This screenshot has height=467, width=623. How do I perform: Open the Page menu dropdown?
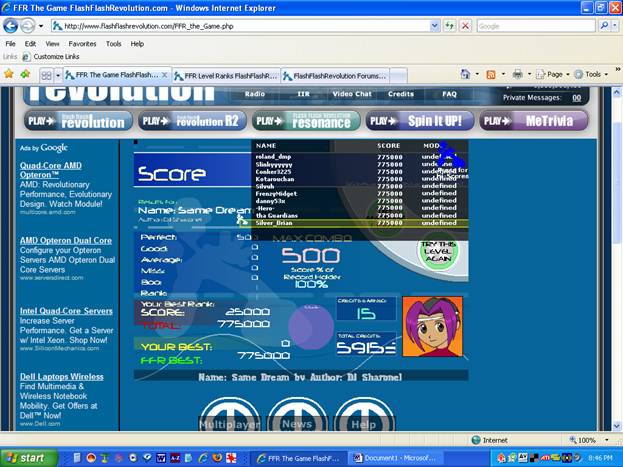point(553,74)
